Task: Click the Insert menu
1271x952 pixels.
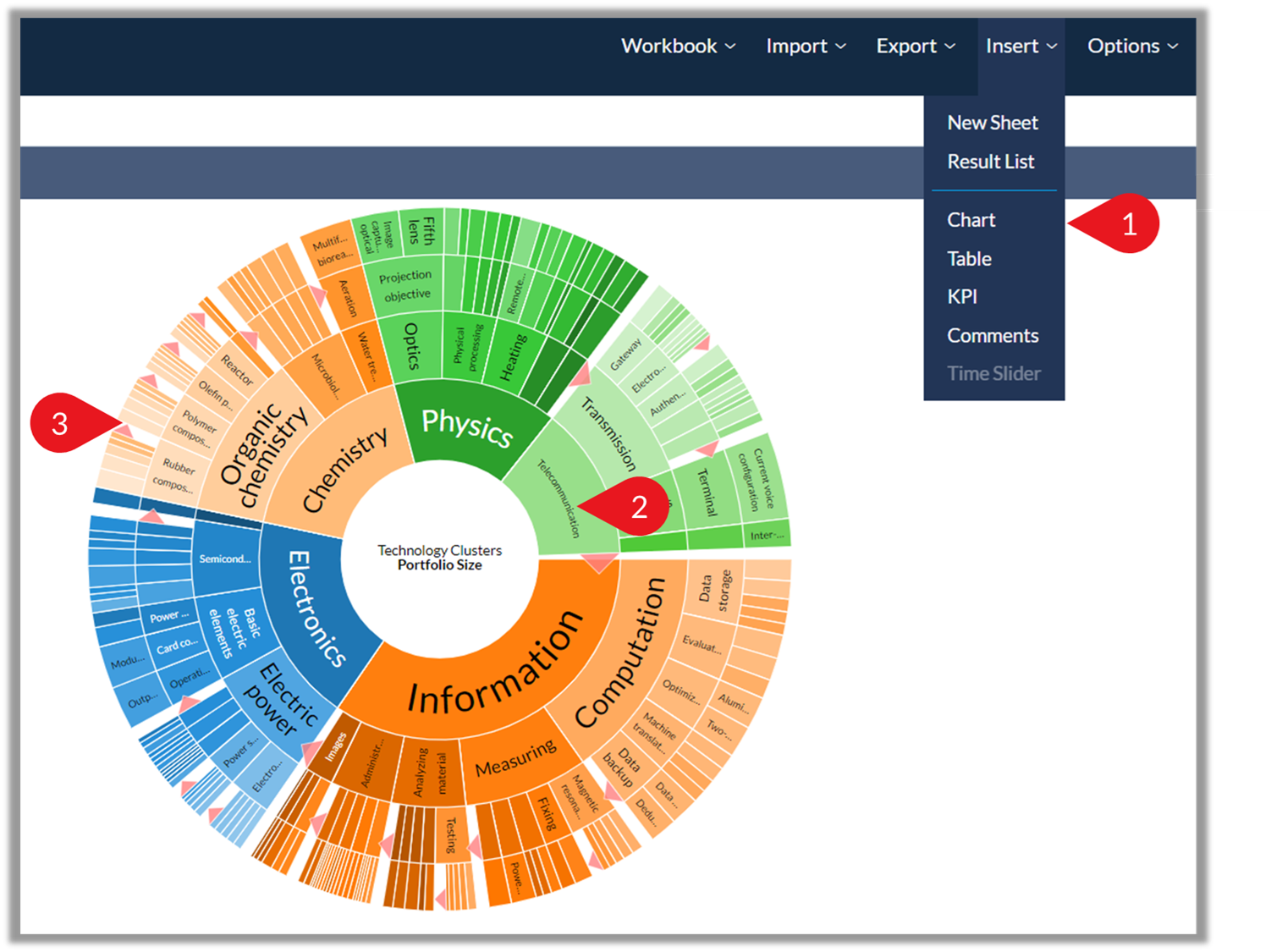Action: click(1021, 47)
